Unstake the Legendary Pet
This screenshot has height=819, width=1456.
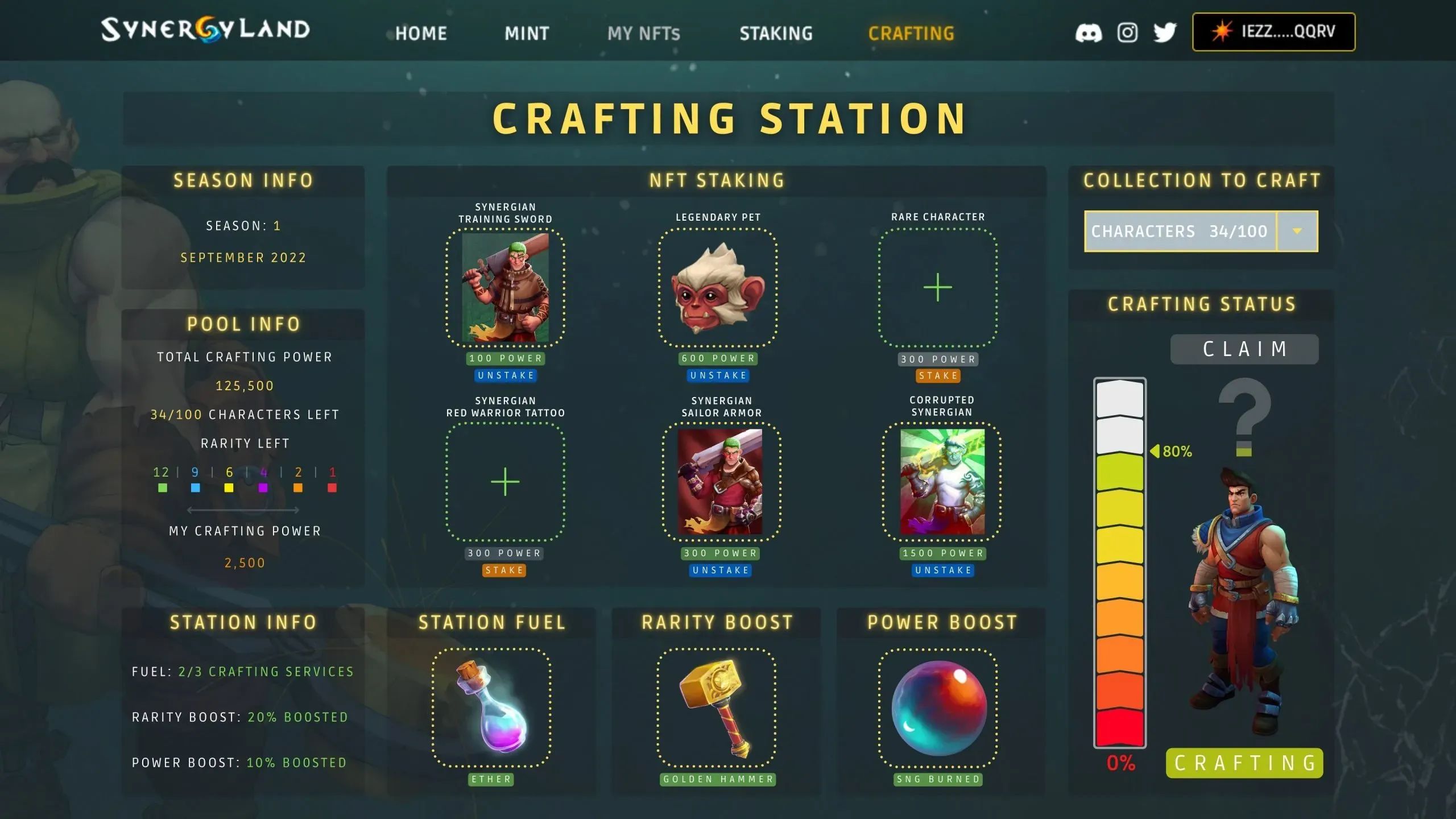pos(718,375)
